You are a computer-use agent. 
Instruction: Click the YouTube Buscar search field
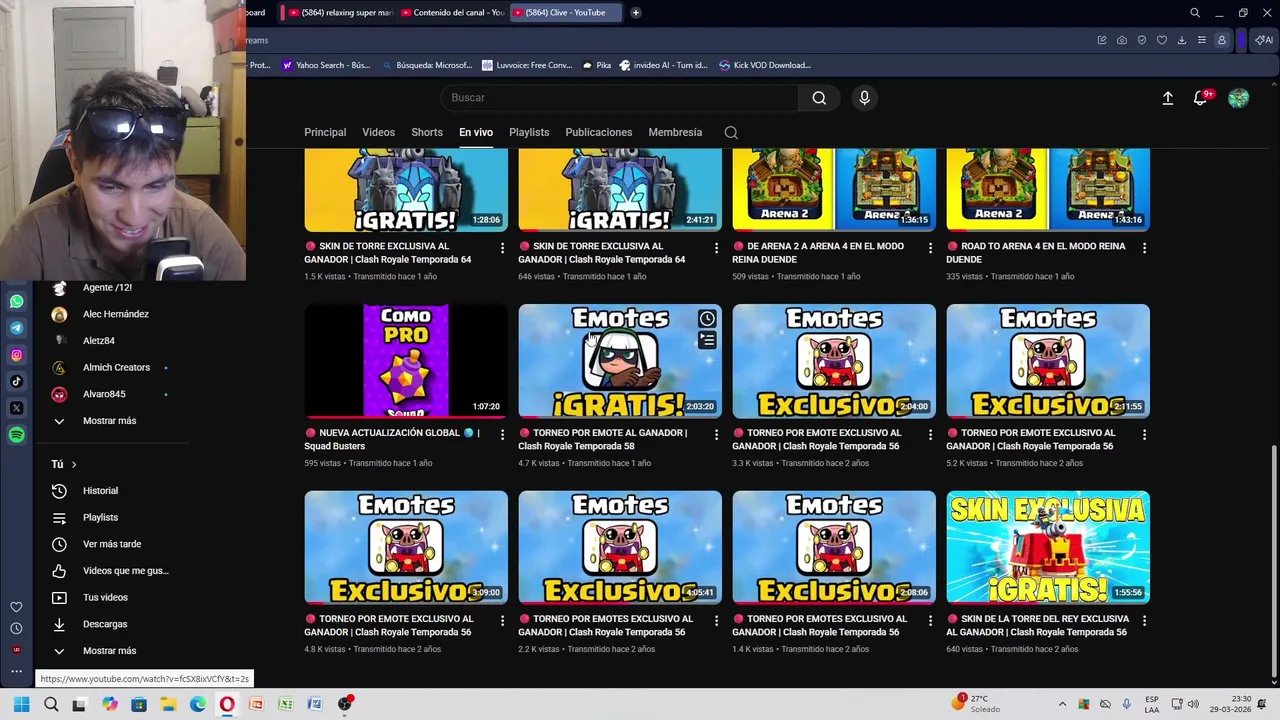tap(620, 98)
